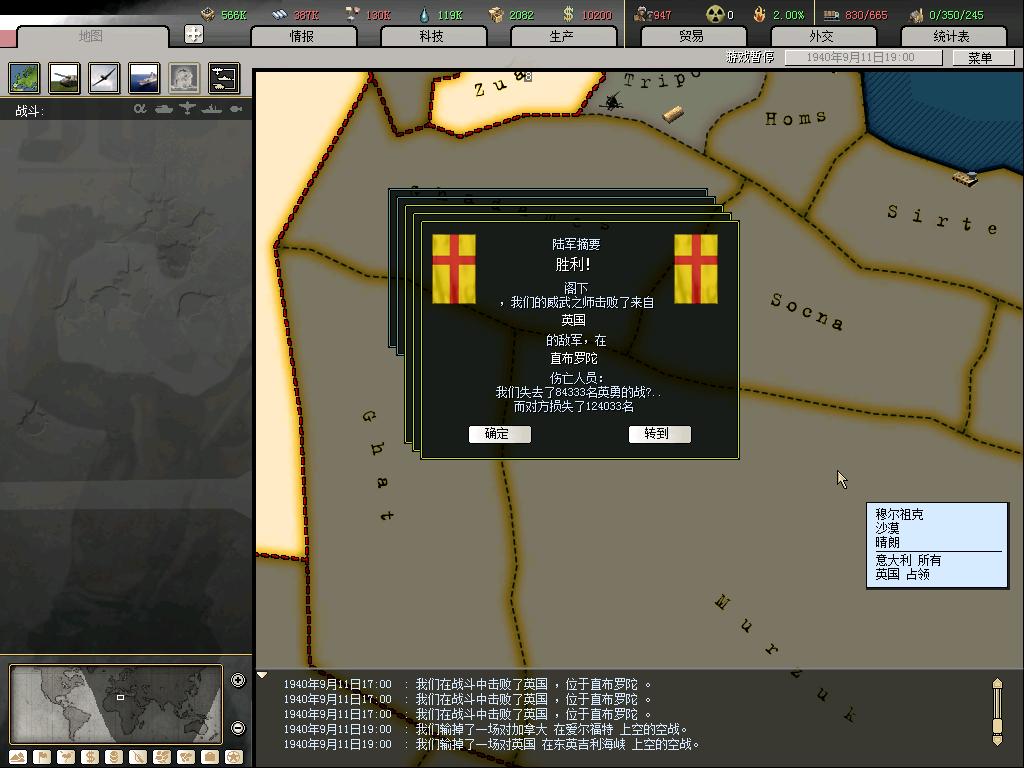This screenshot has height=768, width=1024.
Task: Select the supply depot near Tripoli
Action: tap(673, 114)
